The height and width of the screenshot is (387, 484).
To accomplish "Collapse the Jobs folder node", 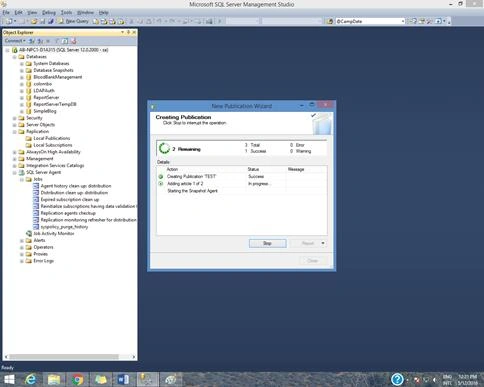I will pos(22,179).
